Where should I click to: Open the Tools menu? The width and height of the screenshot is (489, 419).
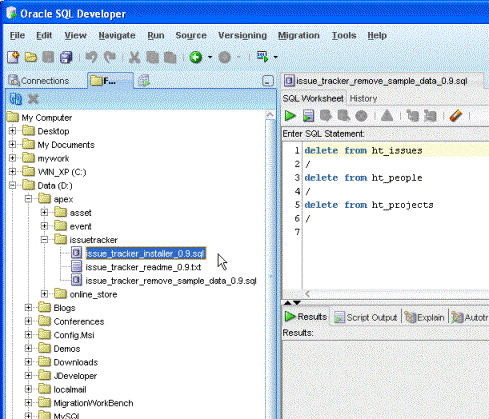(344, 35)
